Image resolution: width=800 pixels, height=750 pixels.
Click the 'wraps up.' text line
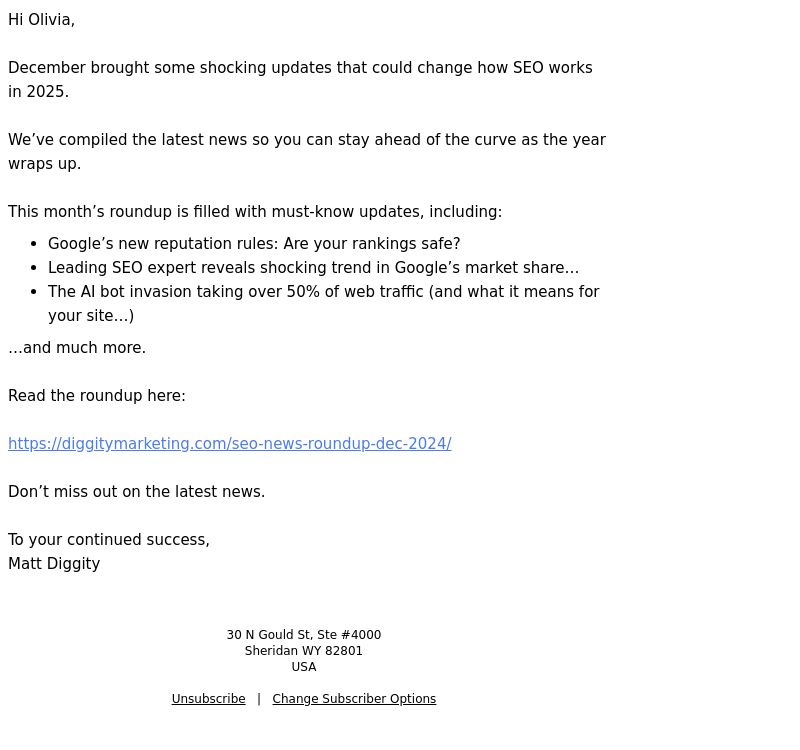44,164
